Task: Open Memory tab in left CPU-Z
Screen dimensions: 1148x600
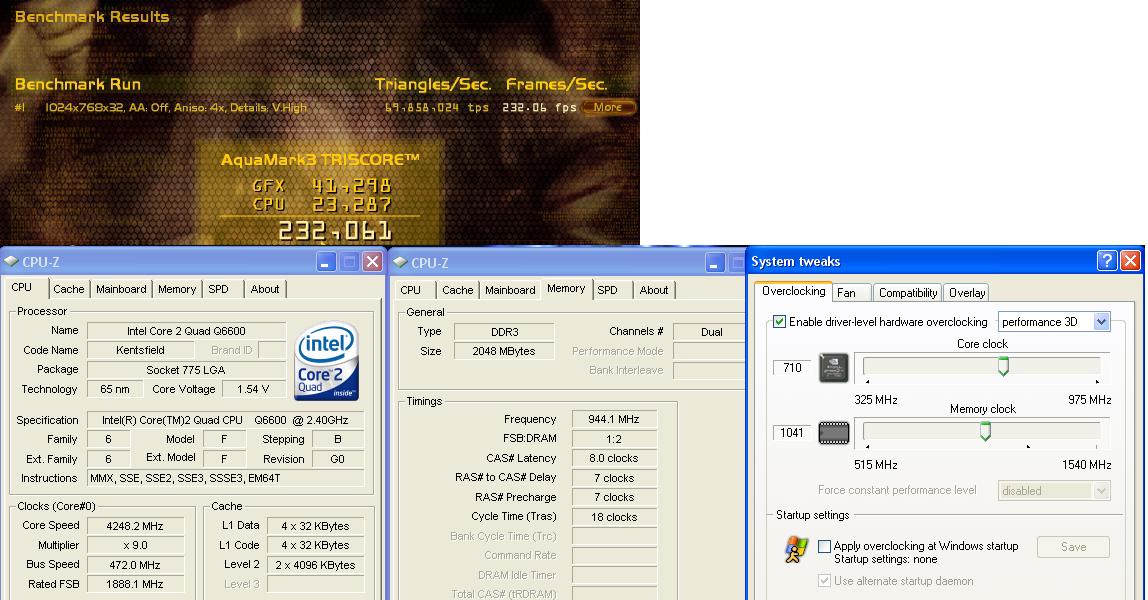Action: click(177, 289)
